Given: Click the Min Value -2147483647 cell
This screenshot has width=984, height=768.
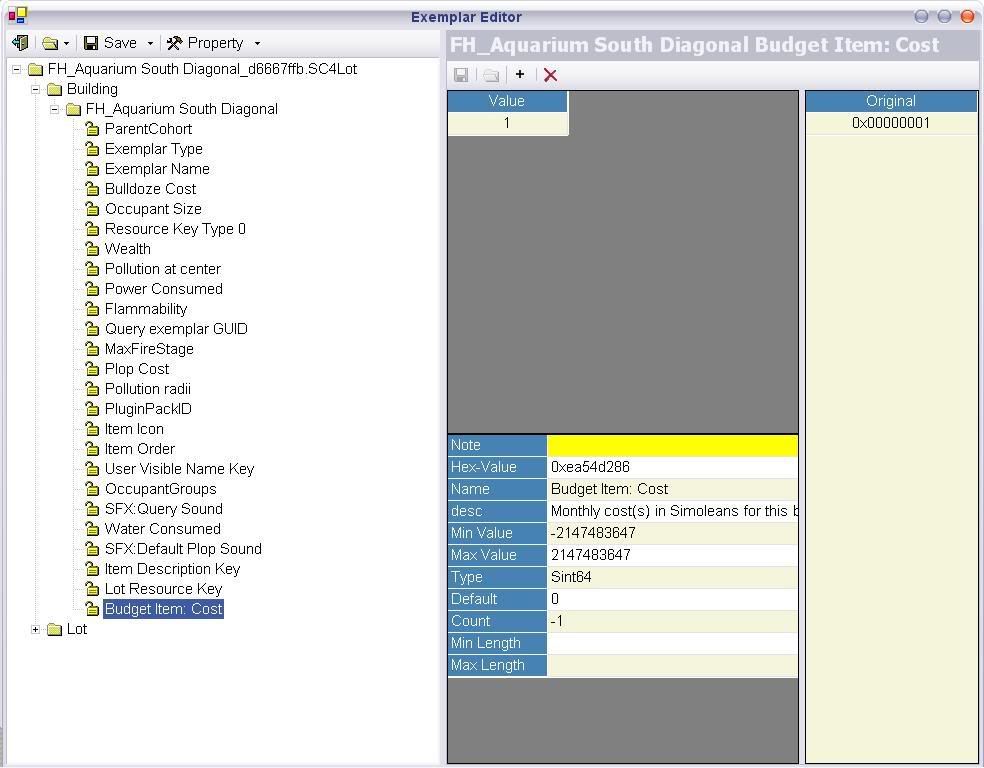Looking at the screenshot, I should (x=672, y=533).
